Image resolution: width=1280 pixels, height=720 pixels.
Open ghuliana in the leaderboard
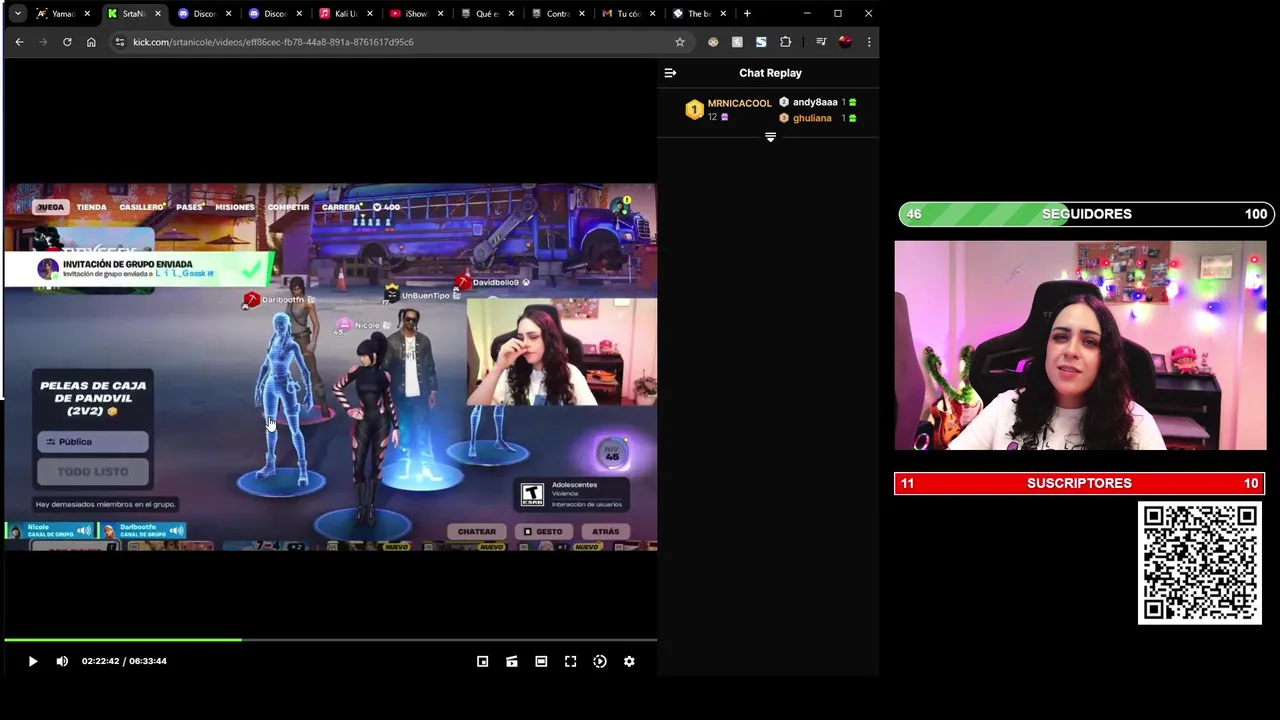(818, 118)
